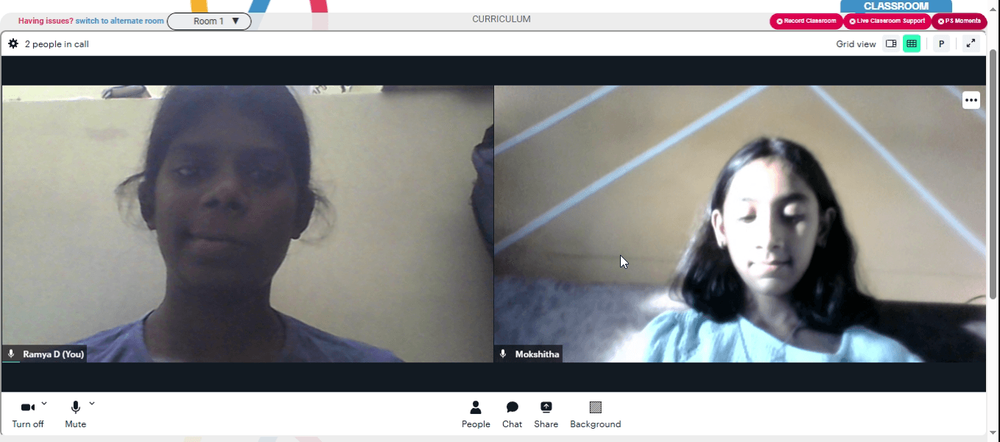Share your screen
The image size is (1000, 442).
(x=546, y=415)
